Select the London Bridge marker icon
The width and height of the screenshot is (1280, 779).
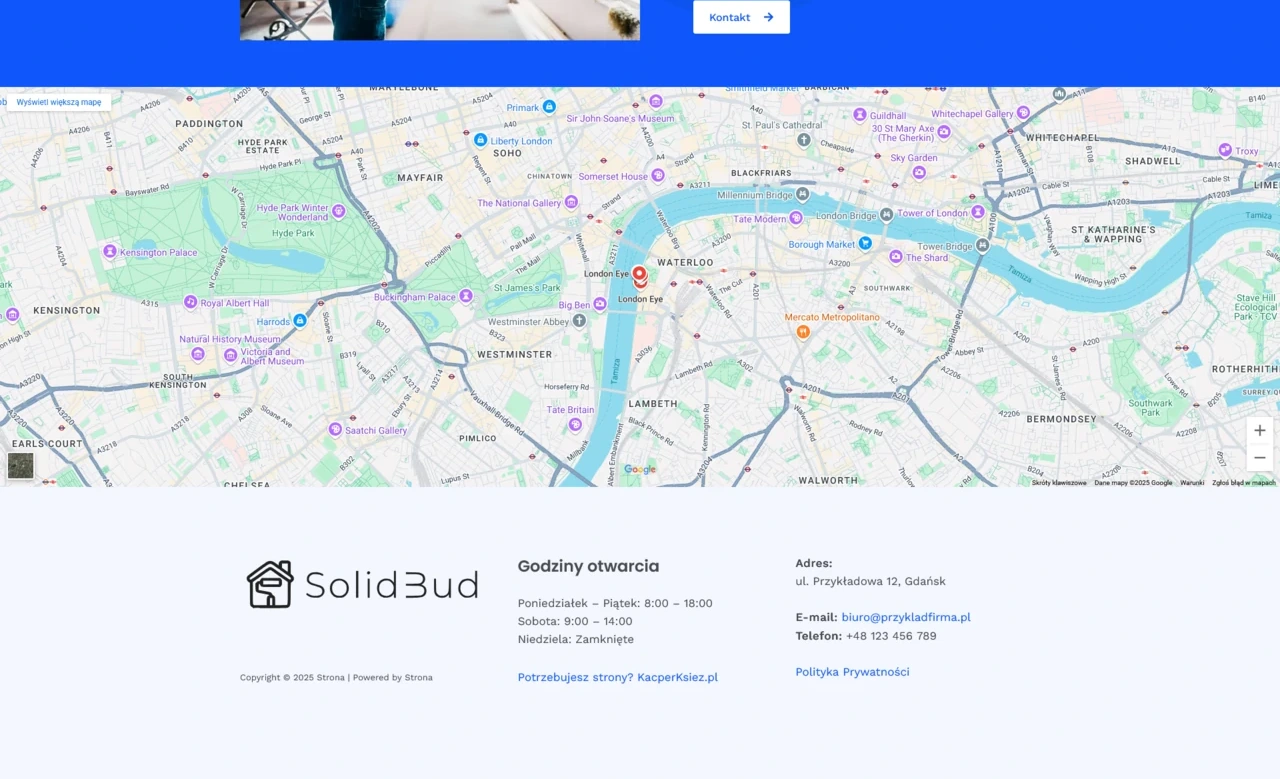[x=886, y=214]
